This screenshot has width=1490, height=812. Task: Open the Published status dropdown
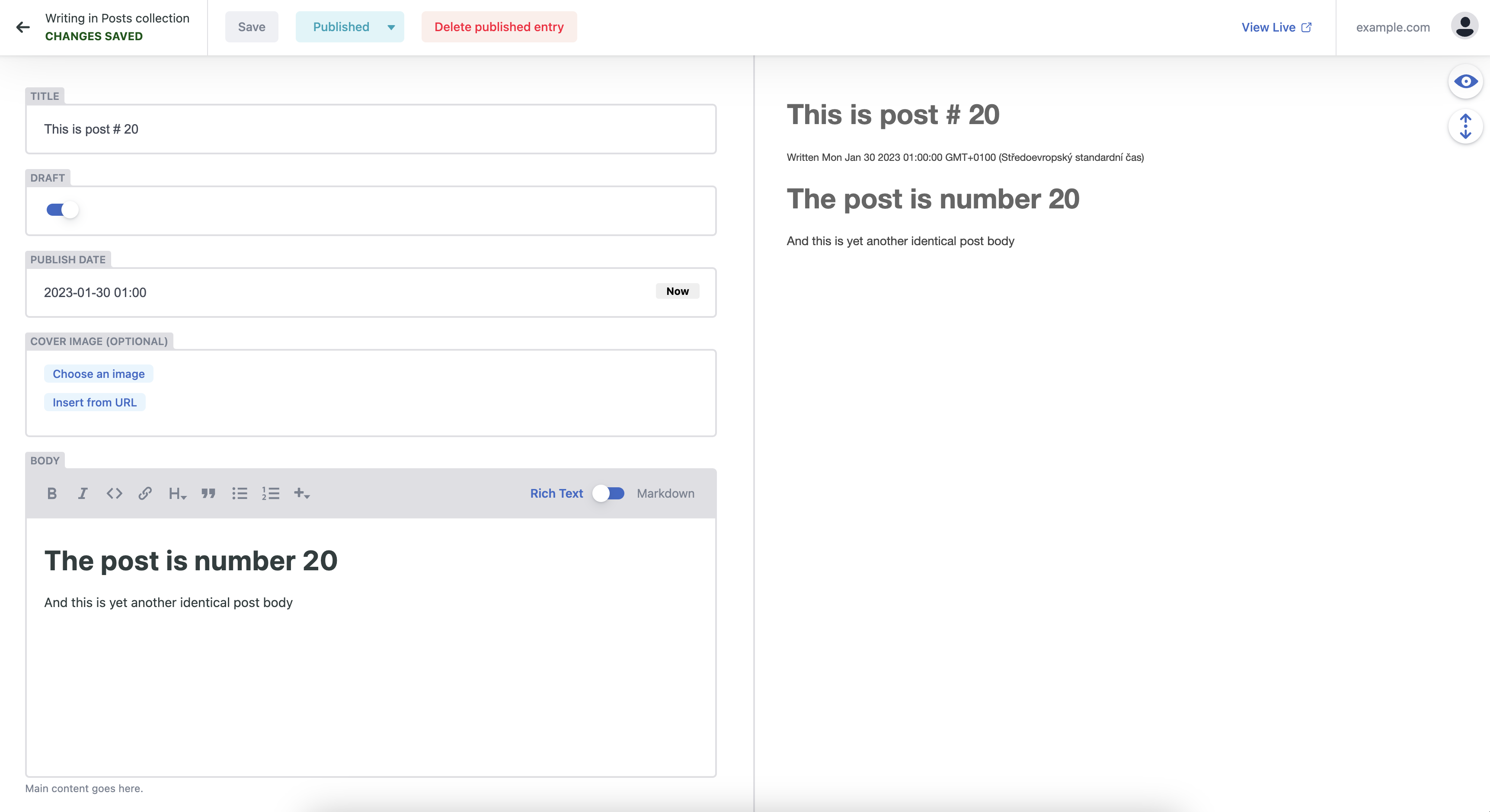pos(349,27)
